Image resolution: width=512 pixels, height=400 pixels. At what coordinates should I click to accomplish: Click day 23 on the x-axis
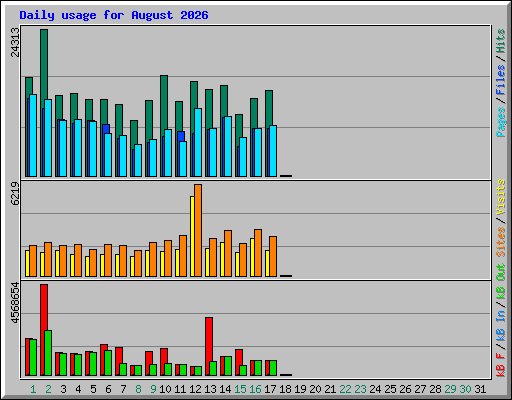360,389
